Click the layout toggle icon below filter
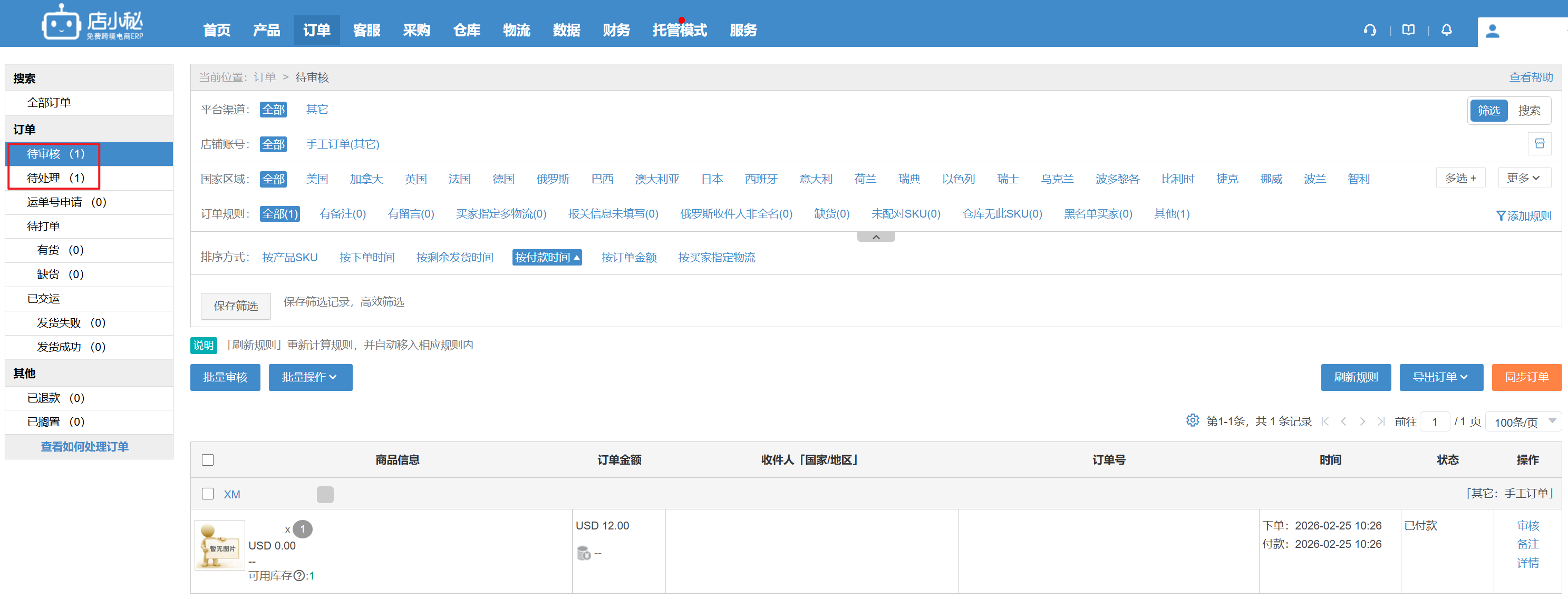This screenshot has height=599, width=1568. coord(1540,143)
